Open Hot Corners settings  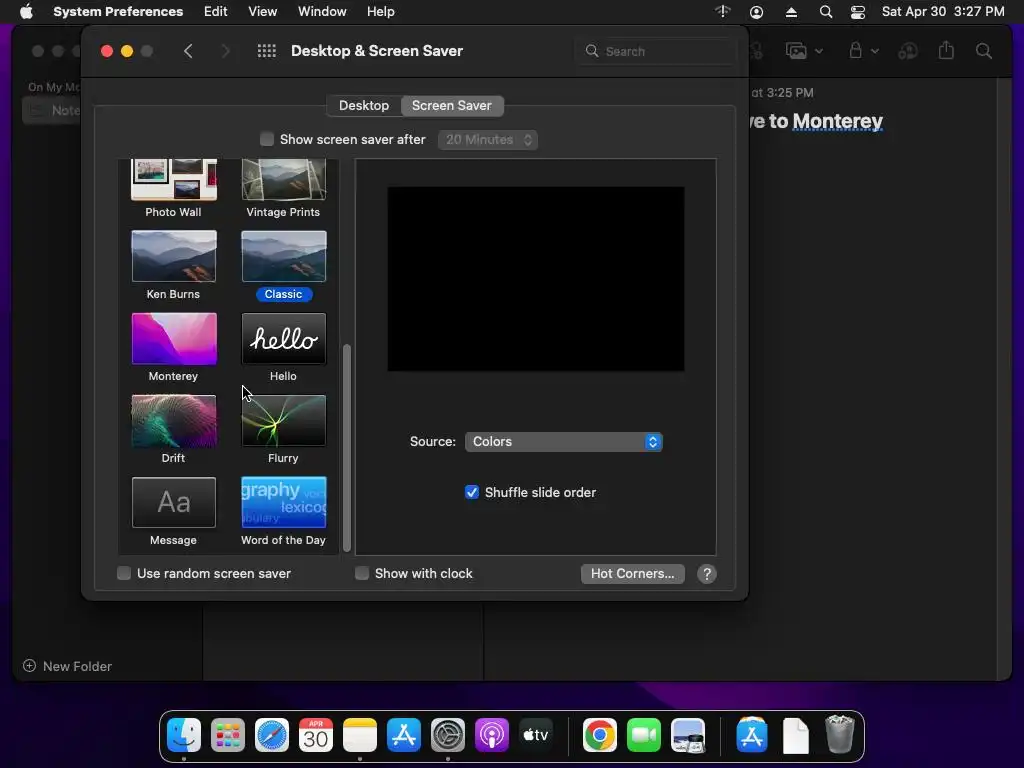(x=633, y=573)
